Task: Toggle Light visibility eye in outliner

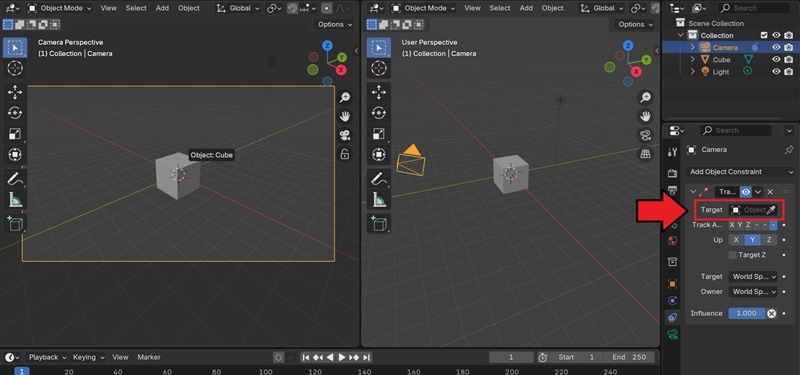Action: (x=776, y=72)
